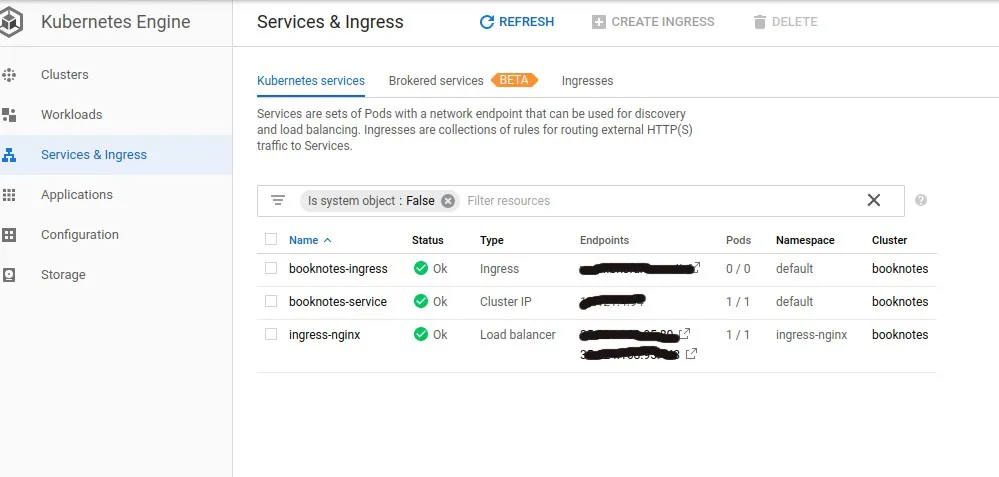Toggle the select-all services checkbox
Image resolution: width=999 pixels, height=477 pixels.
click(x=271, y=240)
